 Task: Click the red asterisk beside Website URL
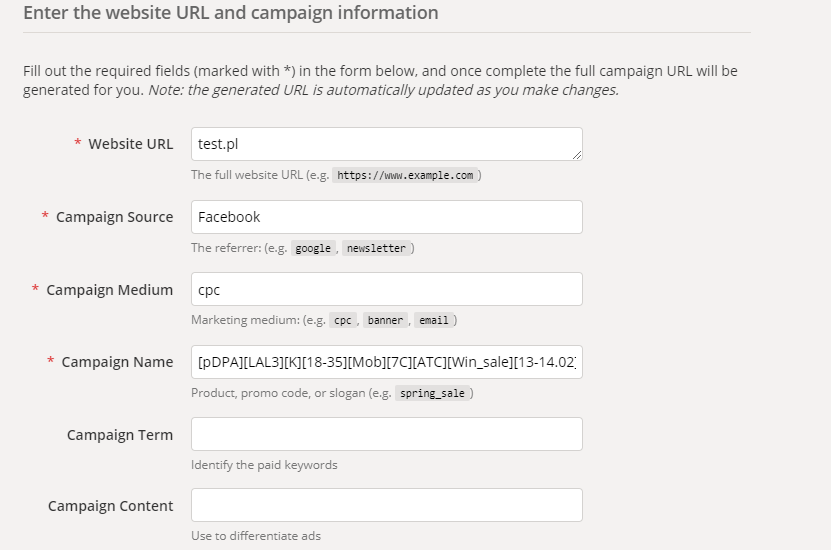coord(77,143)
